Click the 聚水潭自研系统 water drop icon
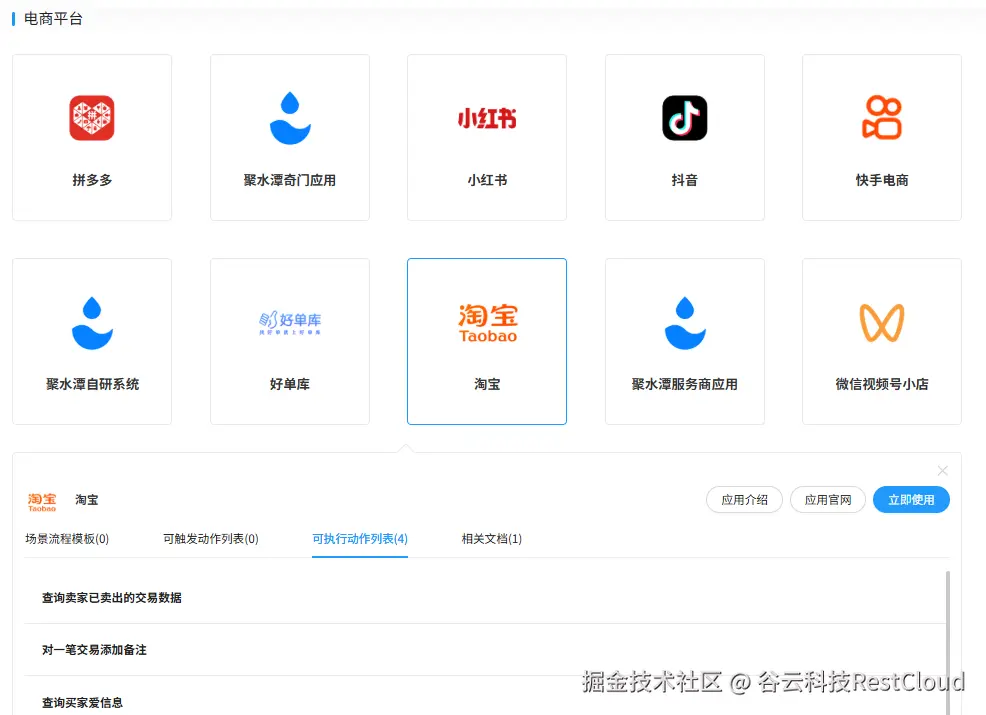This screenshot has height=715, width=986. click(x=92, y=323)
